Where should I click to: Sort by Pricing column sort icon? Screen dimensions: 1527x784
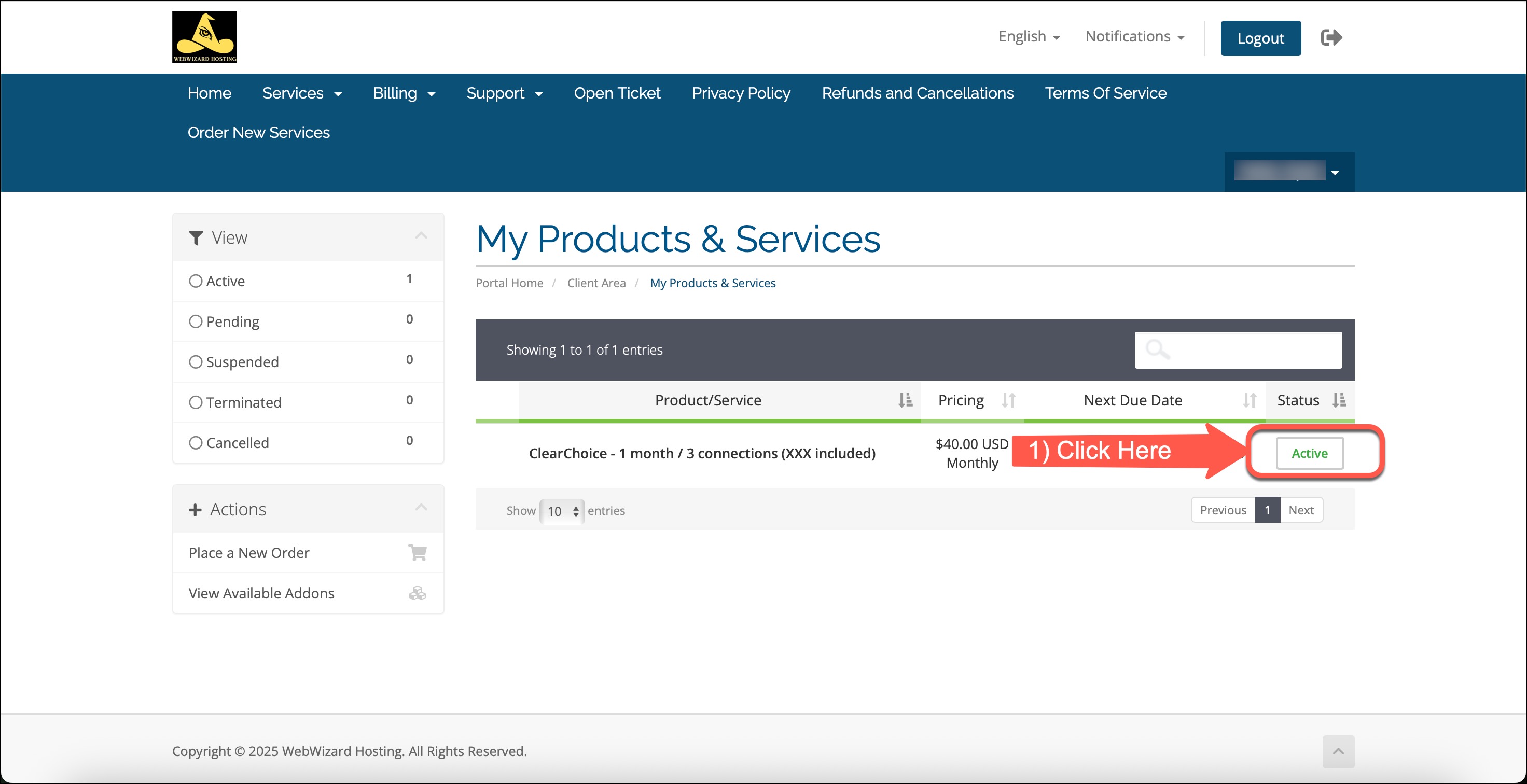pyautogui.click(x=1008, y=400)
